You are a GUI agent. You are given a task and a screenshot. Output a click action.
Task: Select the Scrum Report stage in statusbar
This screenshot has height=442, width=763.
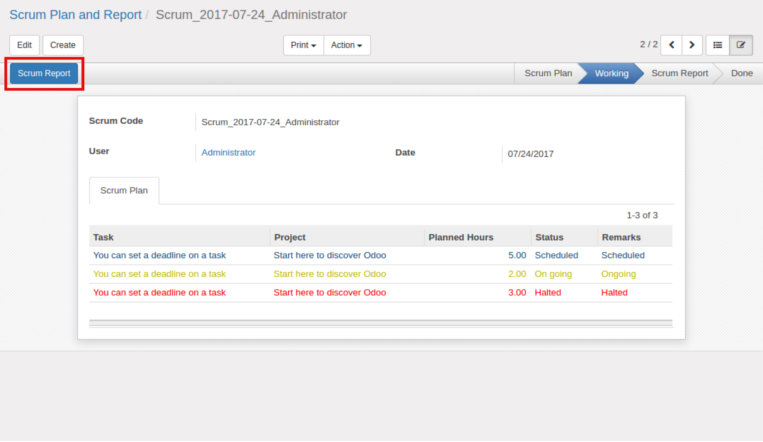click(679, 73)
